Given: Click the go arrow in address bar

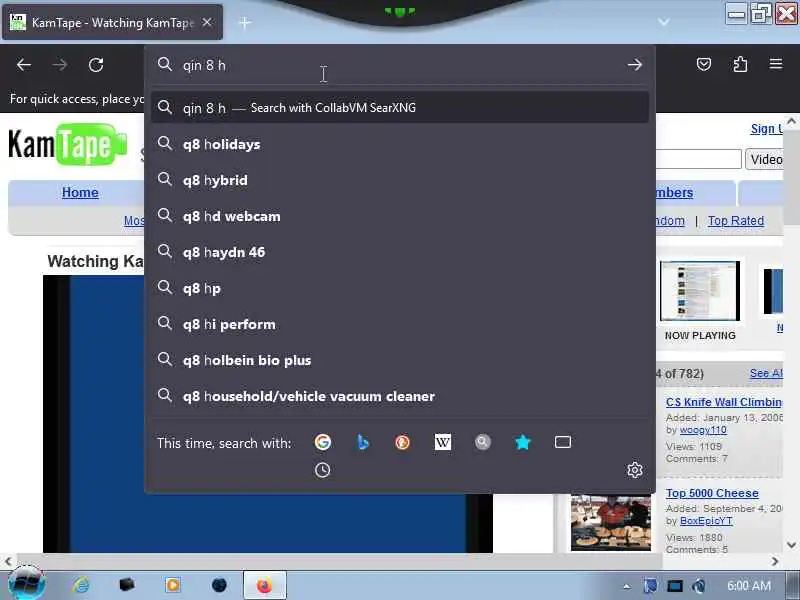Looking at the screenshot, I should coord(635,65).
